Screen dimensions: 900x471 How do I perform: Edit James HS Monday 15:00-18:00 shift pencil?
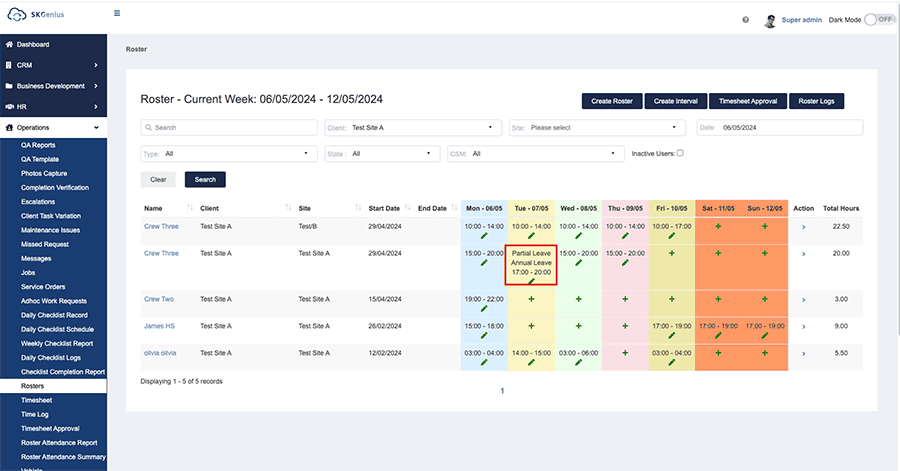point(484,336)
